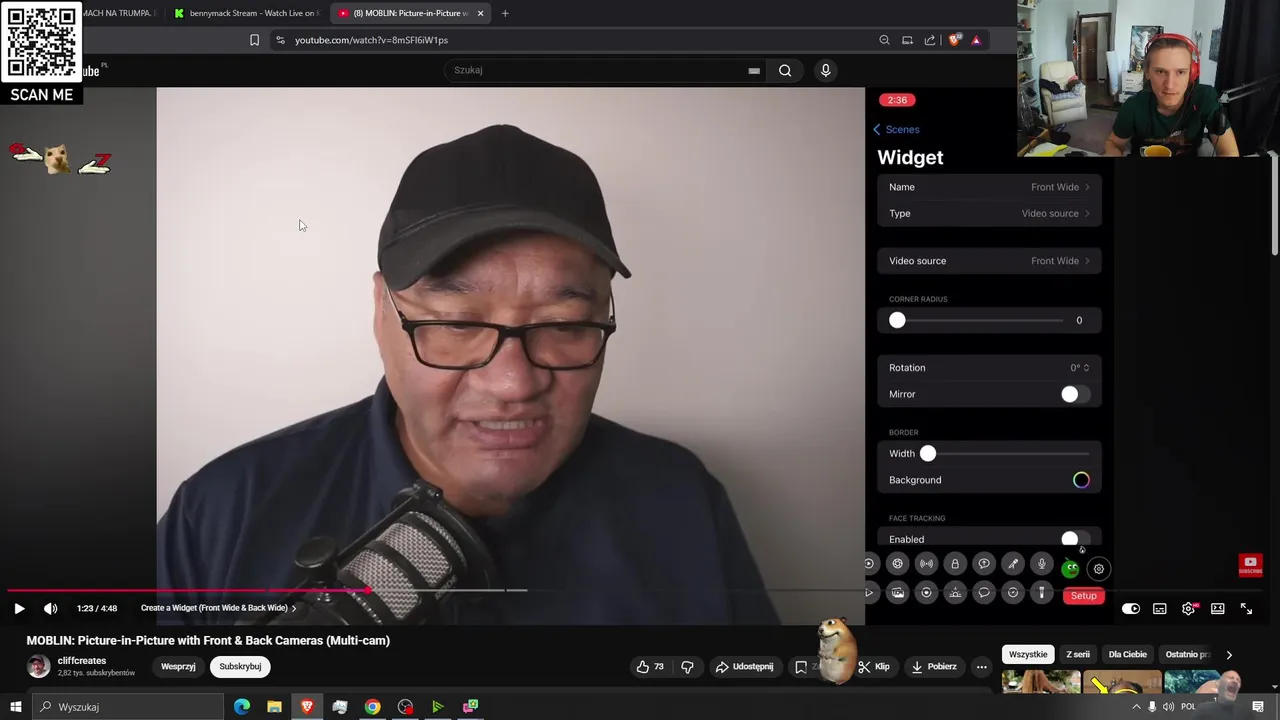1280x720 pixels.
Task: Turn on subtitles in the YouTube player
Action: 1160,608
